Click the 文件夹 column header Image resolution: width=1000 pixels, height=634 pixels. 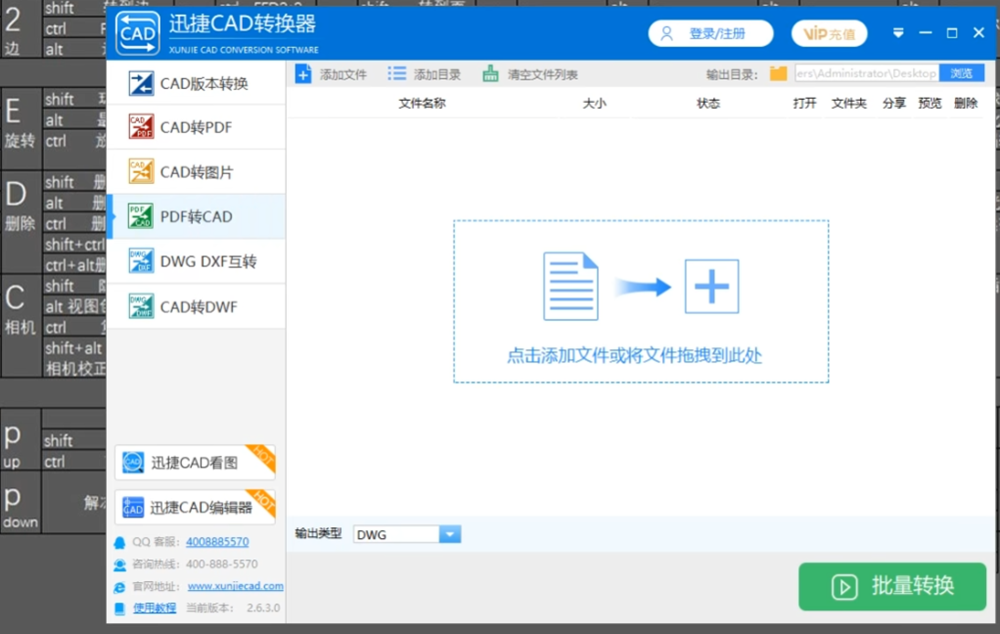pos(849,103)
